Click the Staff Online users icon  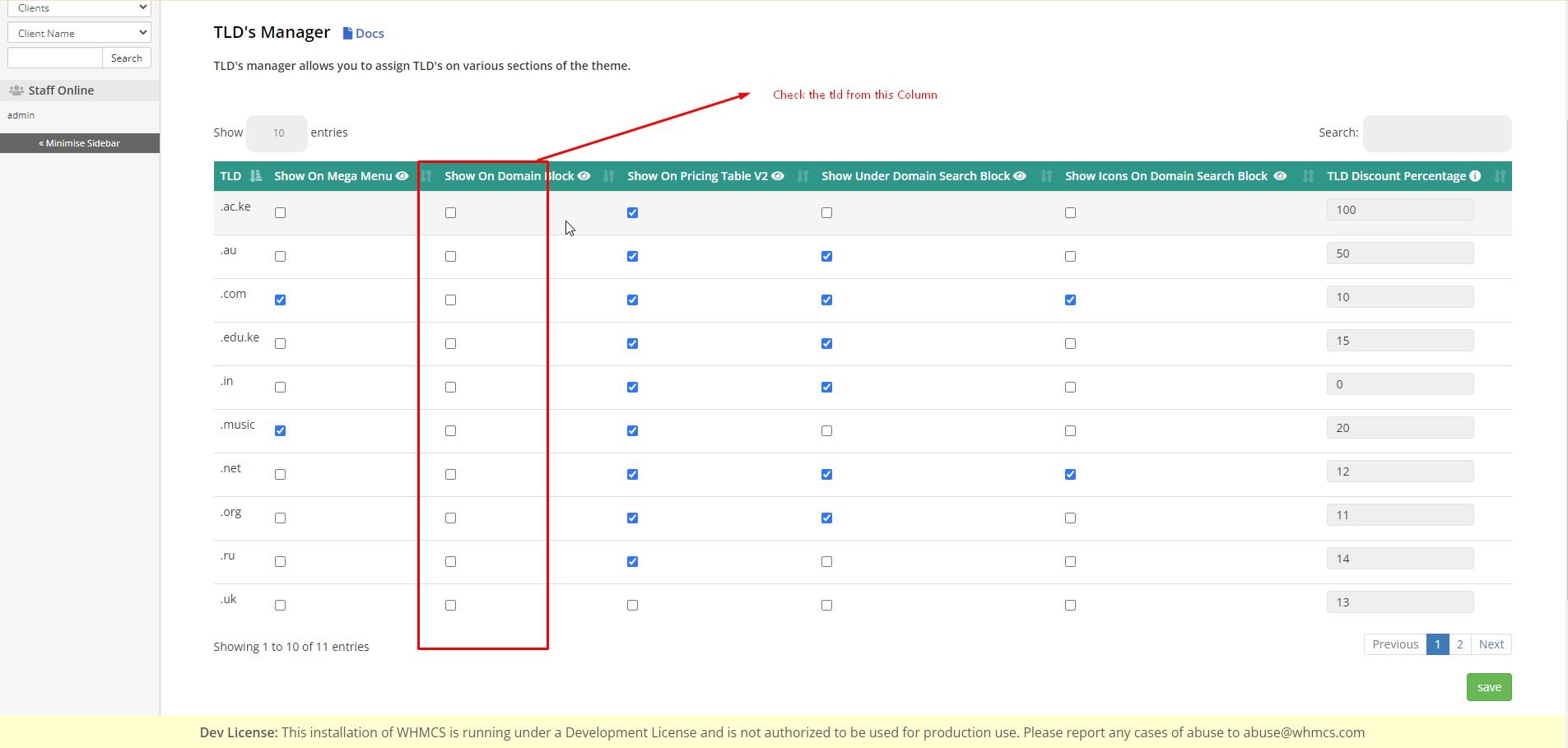[16, 91]
